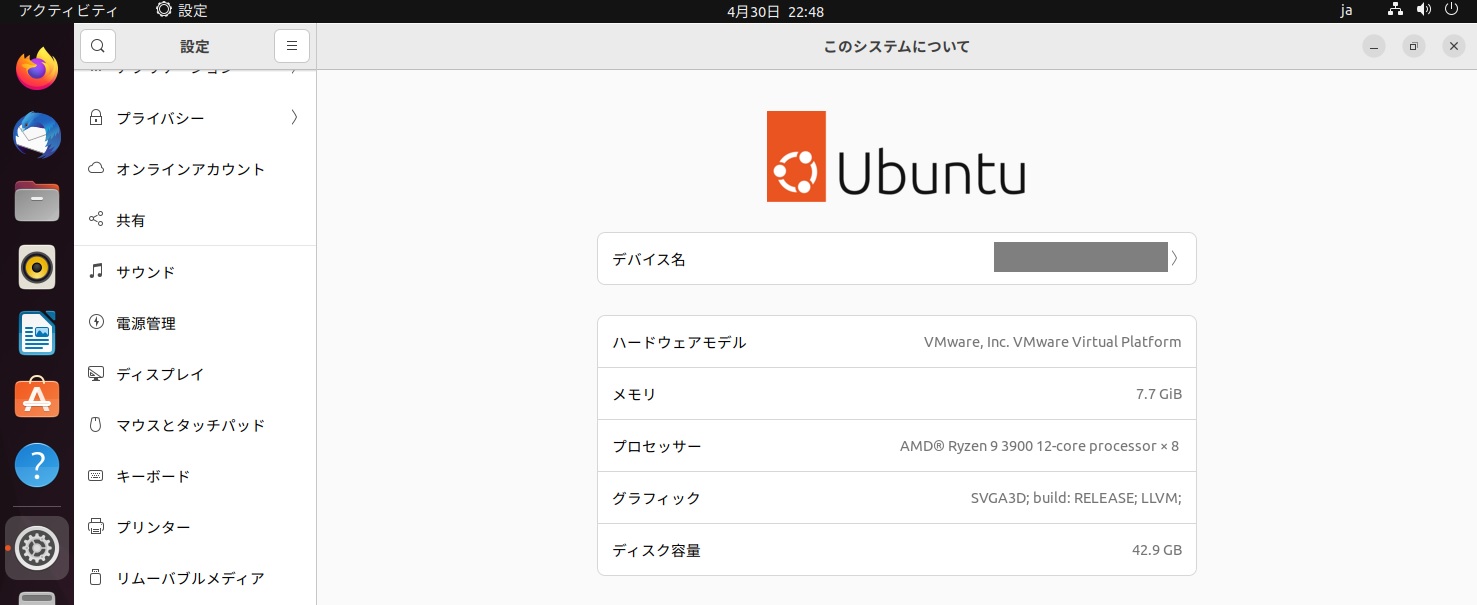Image resolution: width=1477 pixels, height=605 pixels.
Task: Click the music note icon for サウンド
Action: [96, 271]
